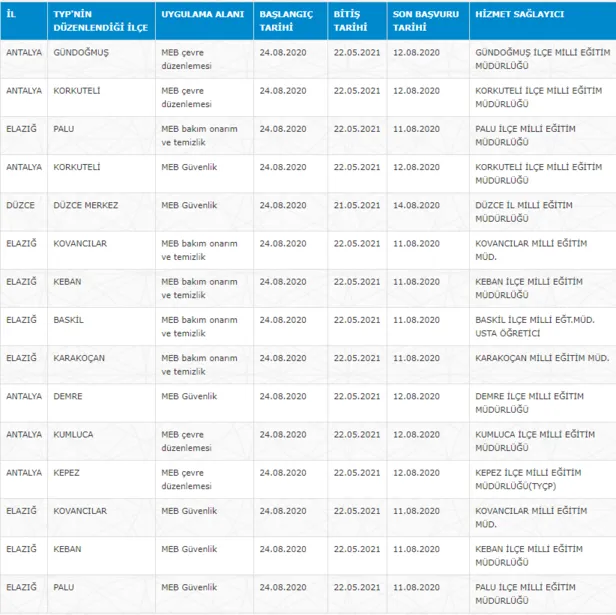Open the GÜNDOĞMUŞ district entry

point(79,52)
